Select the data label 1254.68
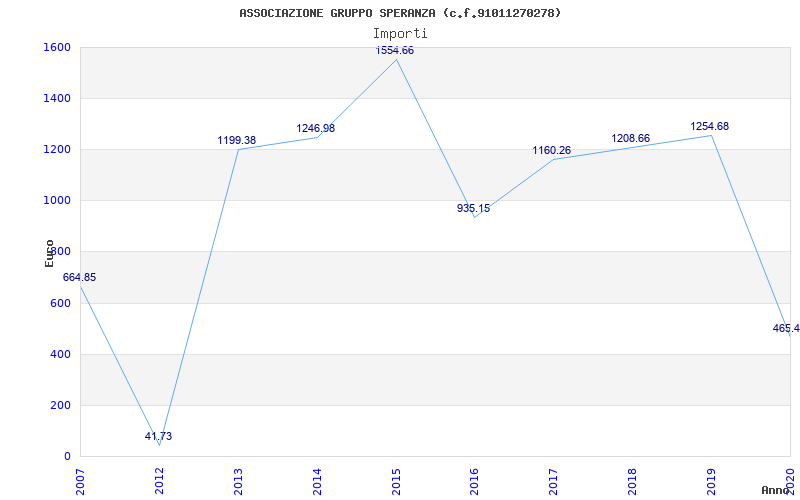Image resolution: width=800 pixels, height=500 pixels. (x=710, y=127)
